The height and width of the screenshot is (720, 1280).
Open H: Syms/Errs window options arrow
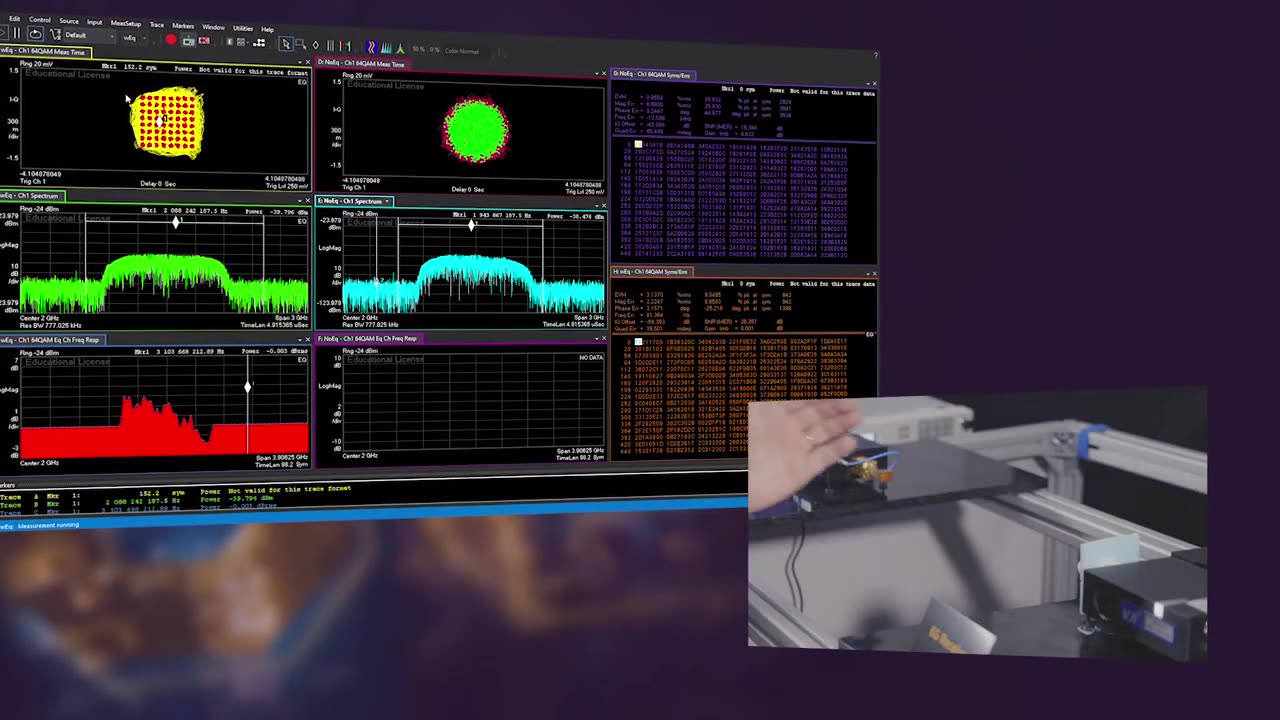coord(868,274)
